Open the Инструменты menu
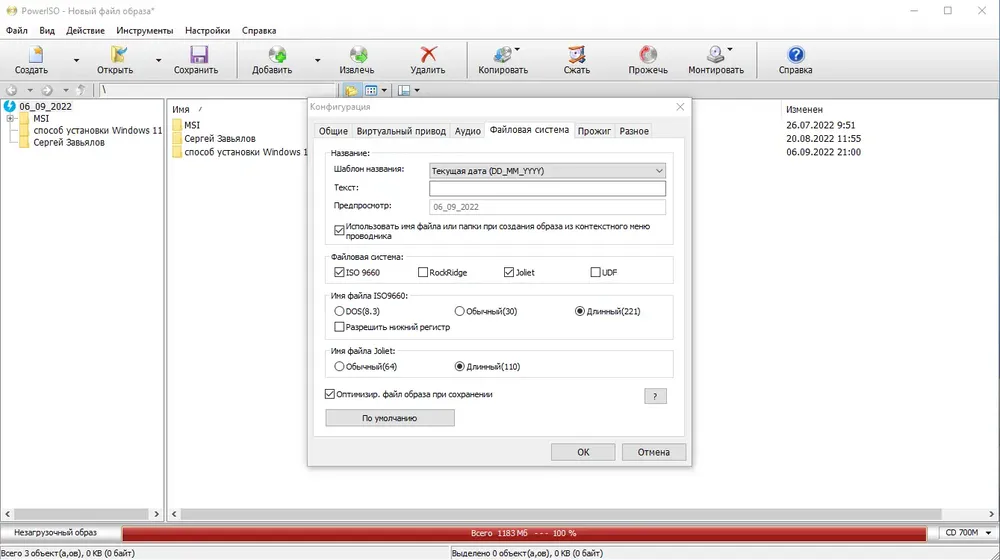Screen dimensions: 1000x560 [144, 31]
